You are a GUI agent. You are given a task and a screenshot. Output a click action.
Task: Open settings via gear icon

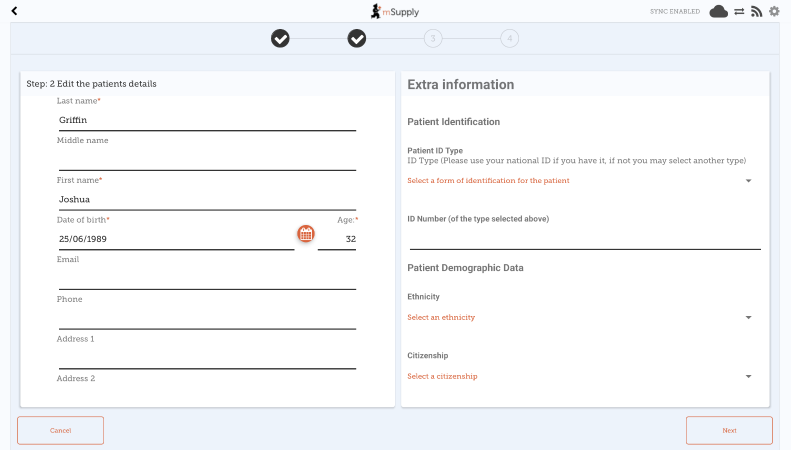(774, 12)
